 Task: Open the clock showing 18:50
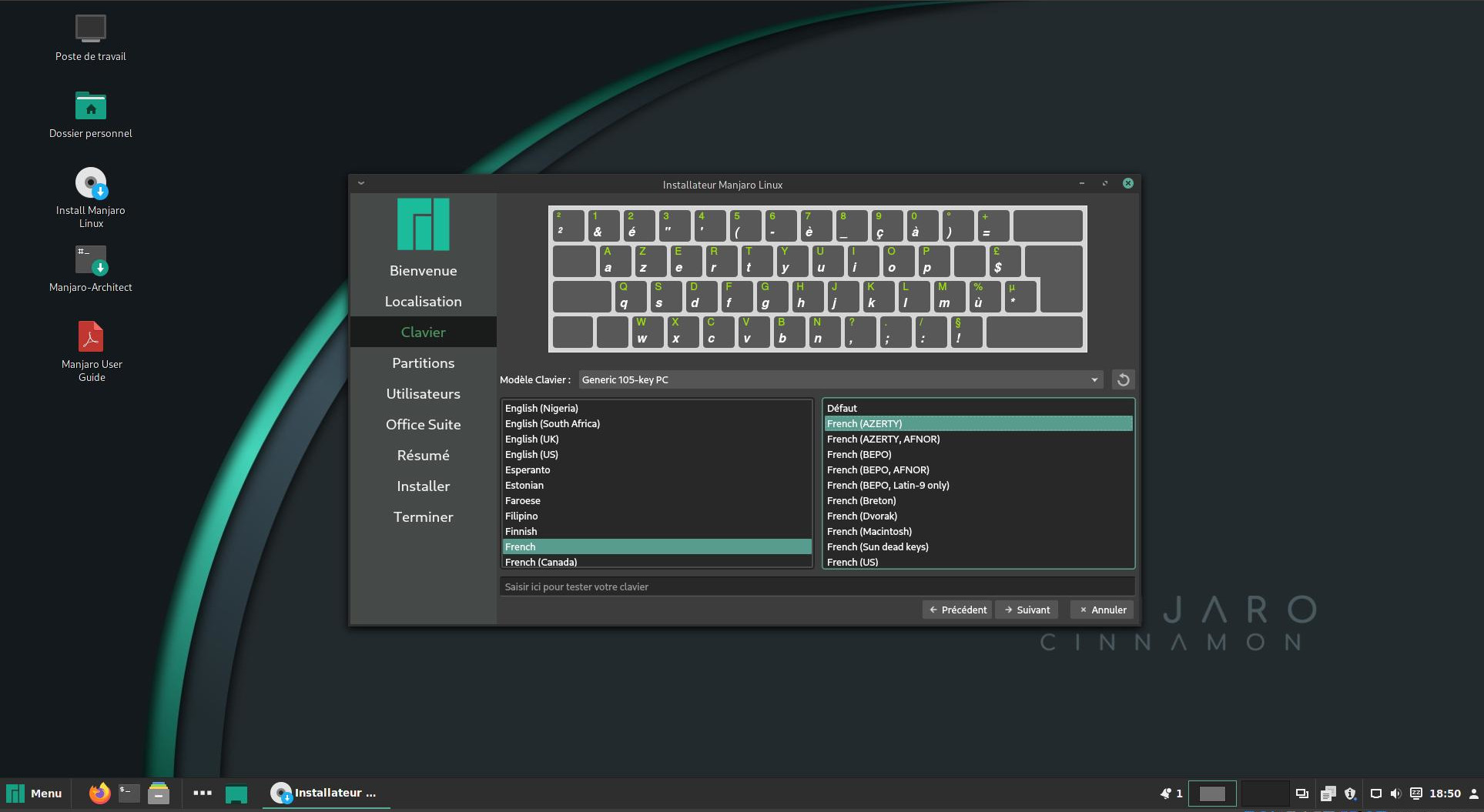[1445, 794]
